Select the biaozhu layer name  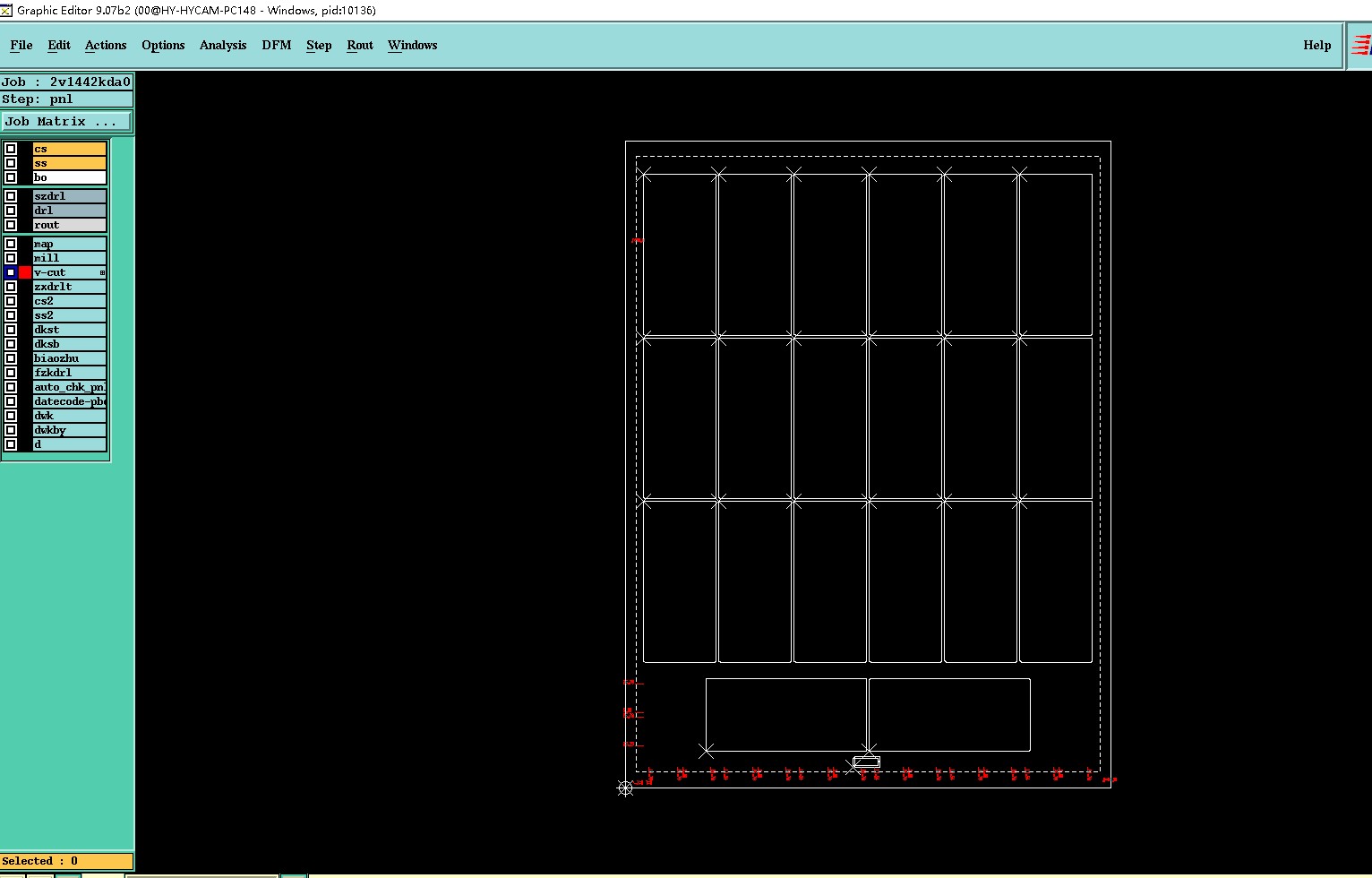click(70, 358)
